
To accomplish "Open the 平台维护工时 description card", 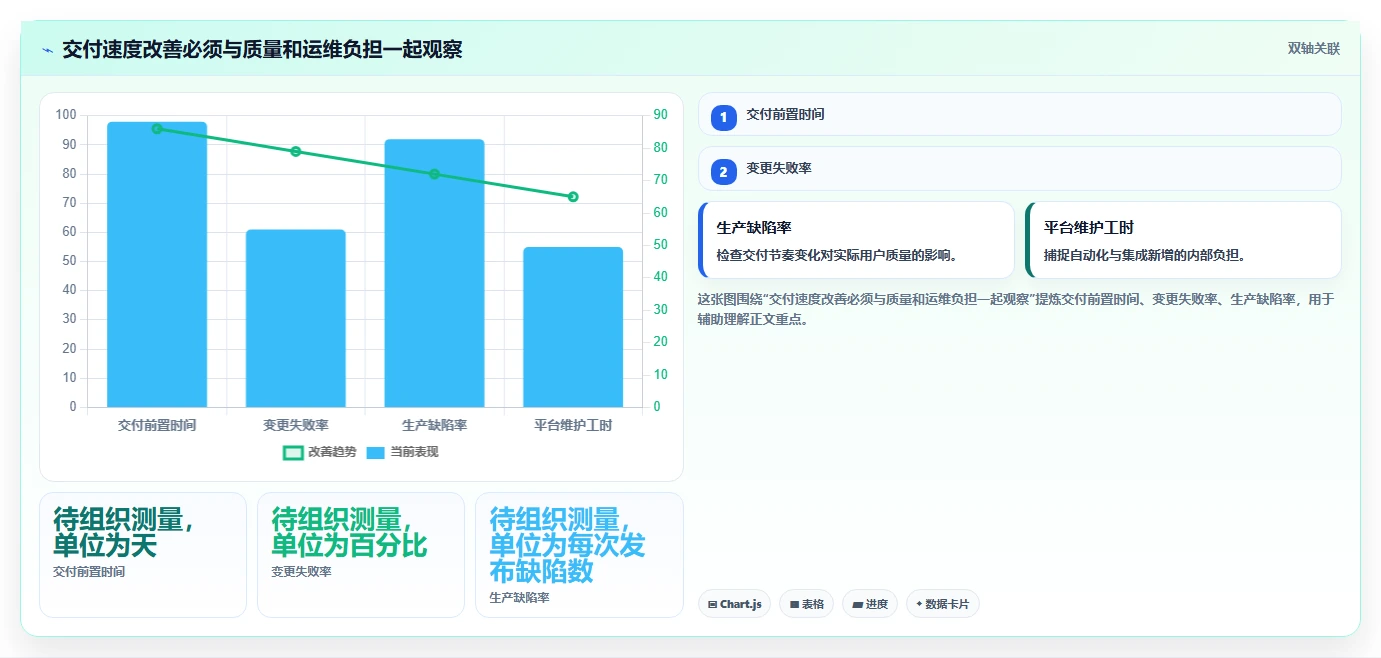I will coord(1183,240).
